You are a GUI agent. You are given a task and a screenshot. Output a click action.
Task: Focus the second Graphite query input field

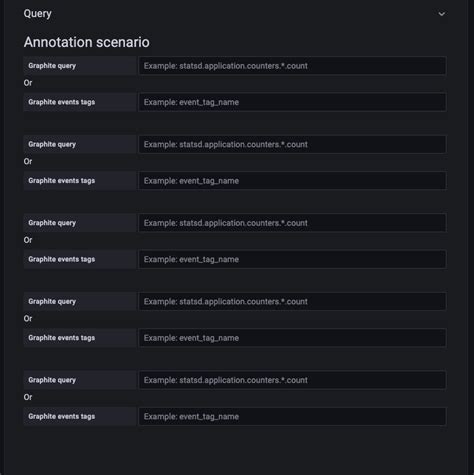[x=292, y=144]
